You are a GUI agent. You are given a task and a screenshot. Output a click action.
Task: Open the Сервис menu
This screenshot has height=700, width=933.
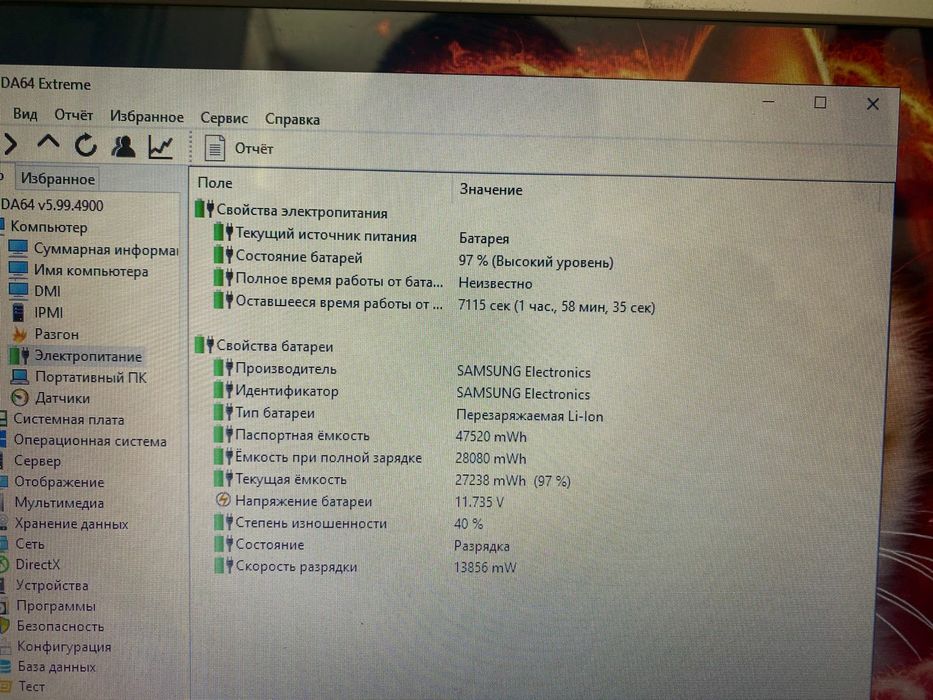tap(224, 118)
